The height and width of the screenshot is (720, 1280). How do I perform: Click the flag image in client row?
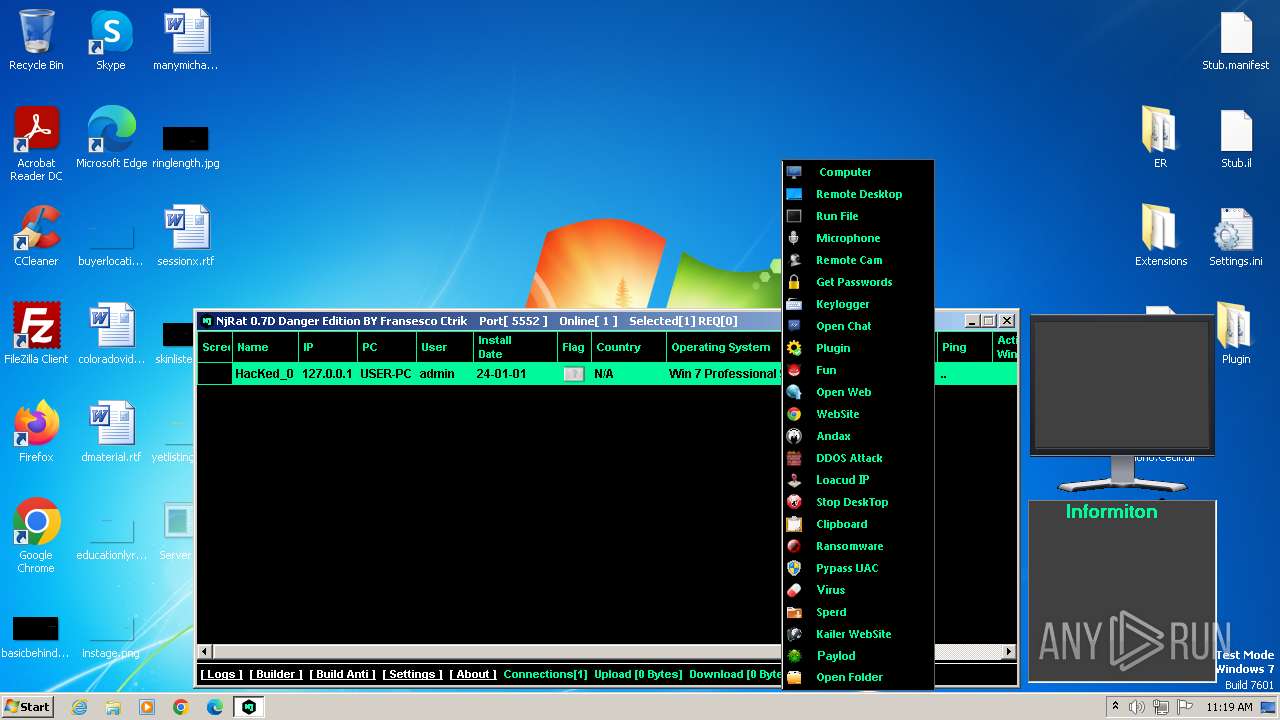[x=574, y=374]
